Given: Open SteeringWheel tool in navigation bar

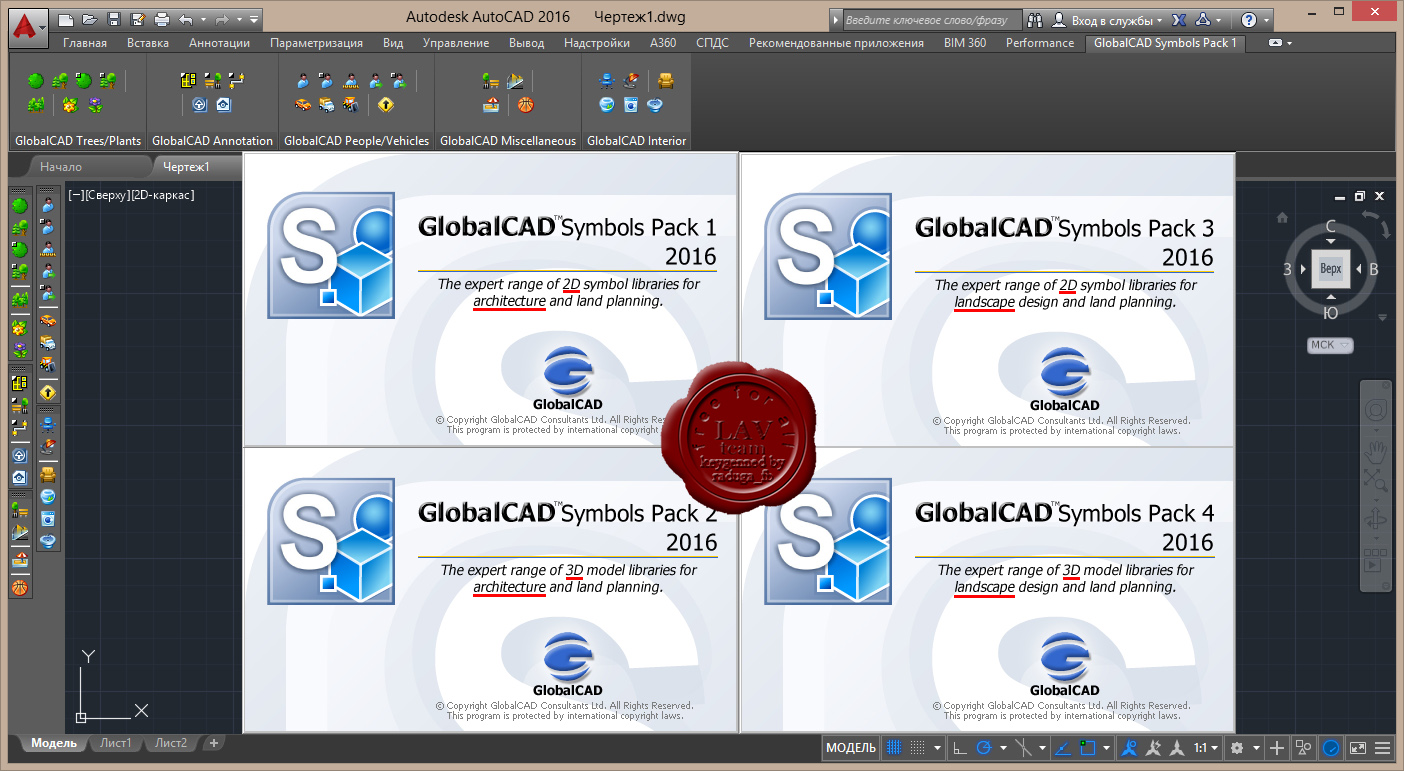Looking at the screenshot, I should point(1375,410).
